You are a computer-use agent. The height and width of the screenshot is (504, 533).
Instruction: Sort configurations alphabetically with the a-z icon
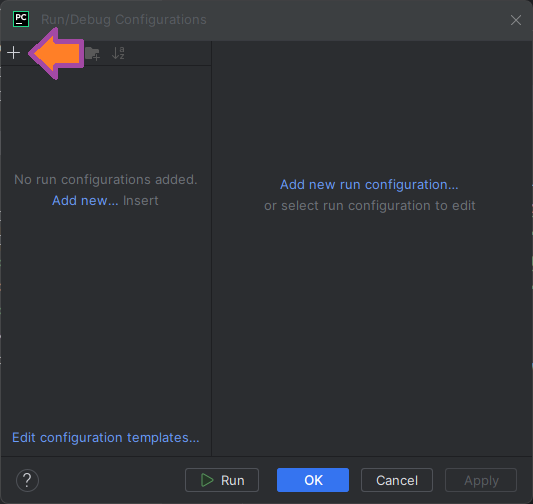(118, 53)
